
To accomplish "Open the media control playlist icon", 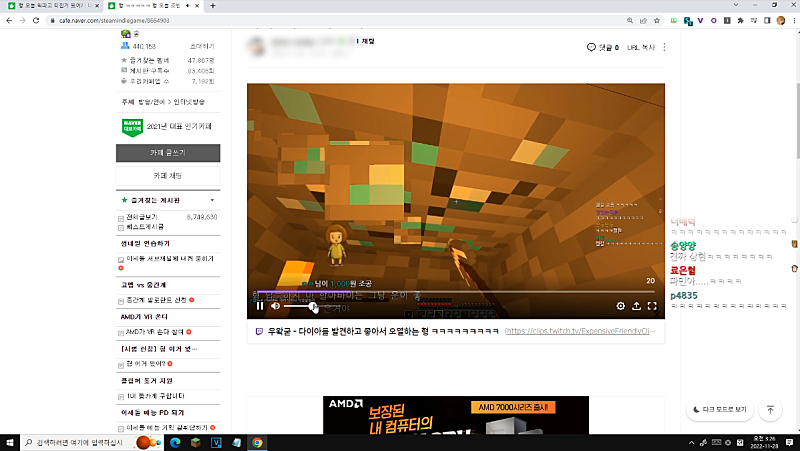I will point(754,20).
